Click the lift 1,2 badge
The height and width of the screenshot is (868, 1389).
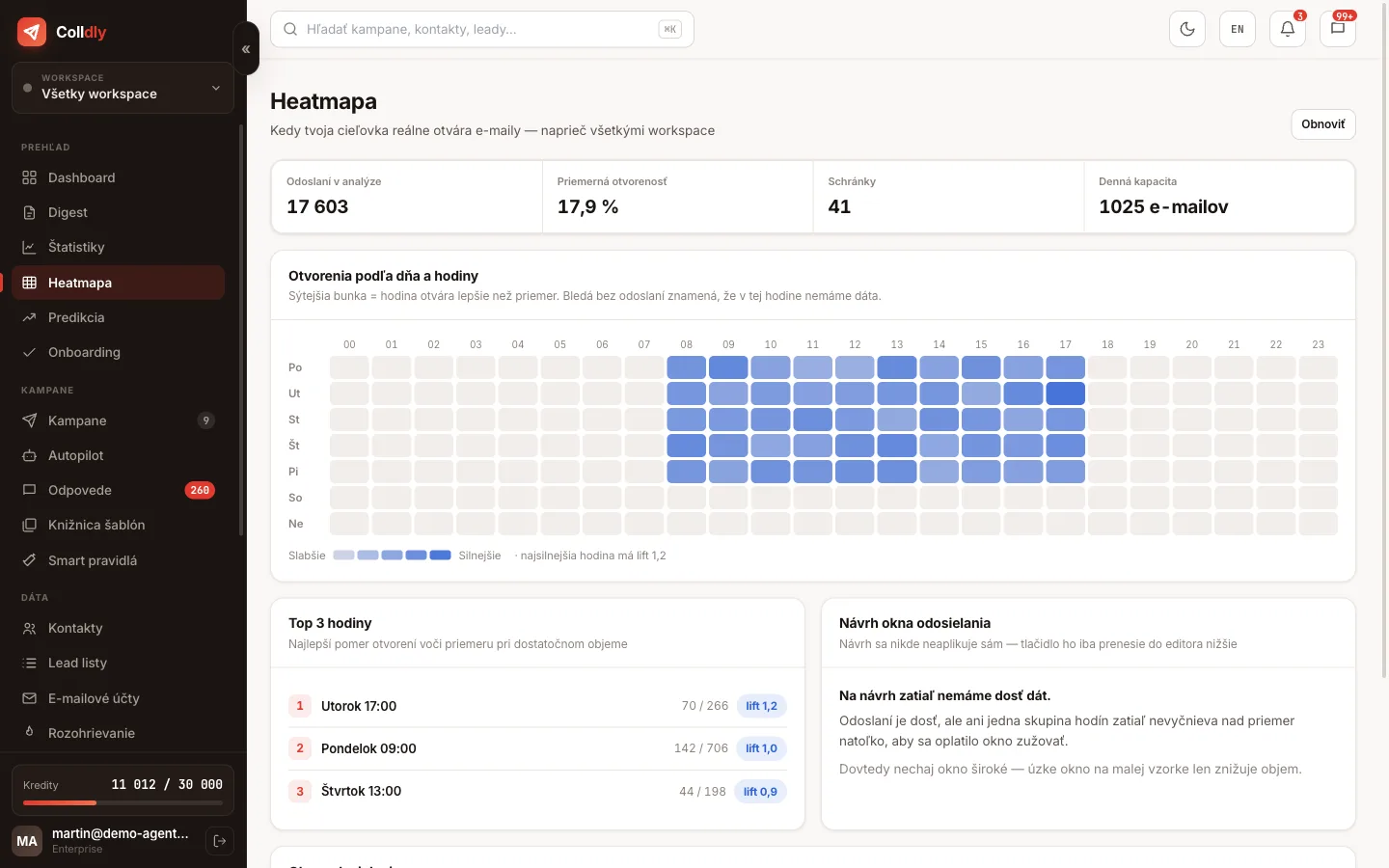point(761,706)
